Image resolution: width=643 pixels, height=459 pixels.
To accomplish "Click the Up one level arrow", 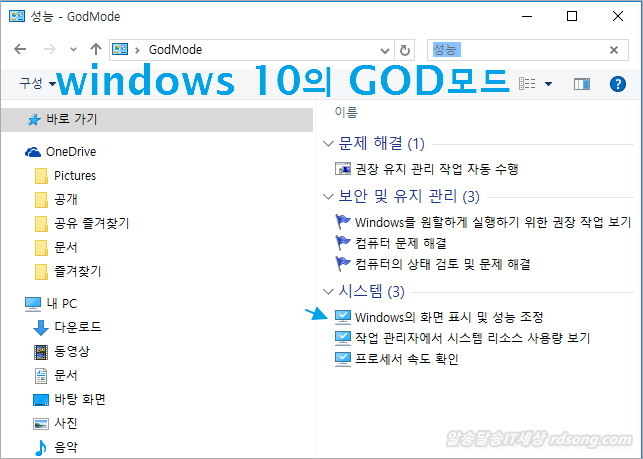I will pyautogui.click(x=95, y=49).
